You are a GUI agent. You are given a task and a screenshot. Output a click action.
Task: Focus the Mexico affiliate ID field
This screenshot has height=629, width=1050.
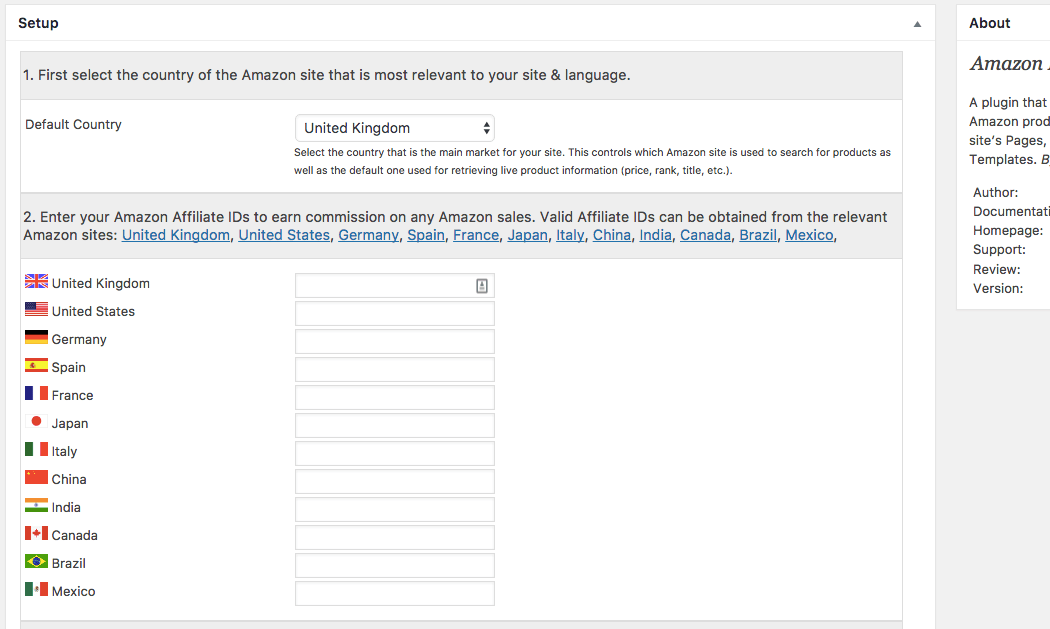[x=394, y=593]
